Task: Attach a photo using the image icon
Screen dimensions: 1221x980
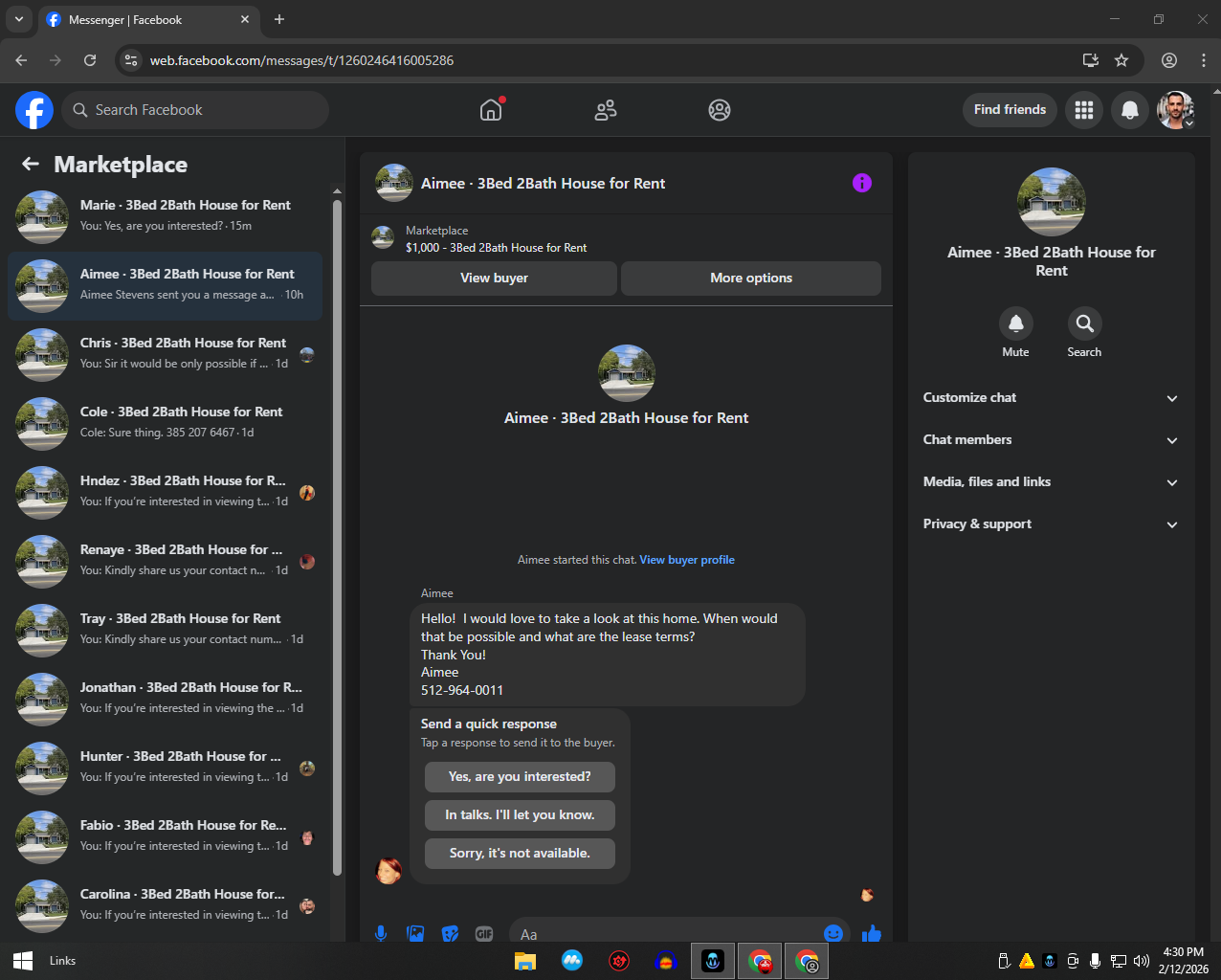Action: [x=415, y=933]
